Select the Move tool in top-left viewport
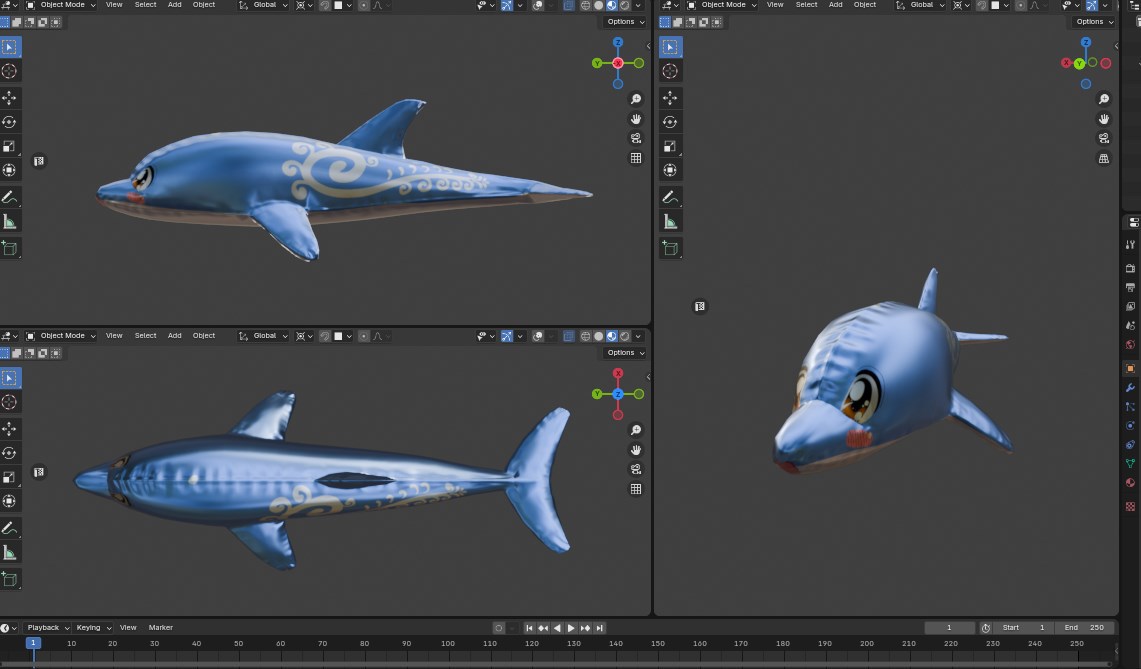Viewport: 1141px width, 669px height. coord(9,98)
